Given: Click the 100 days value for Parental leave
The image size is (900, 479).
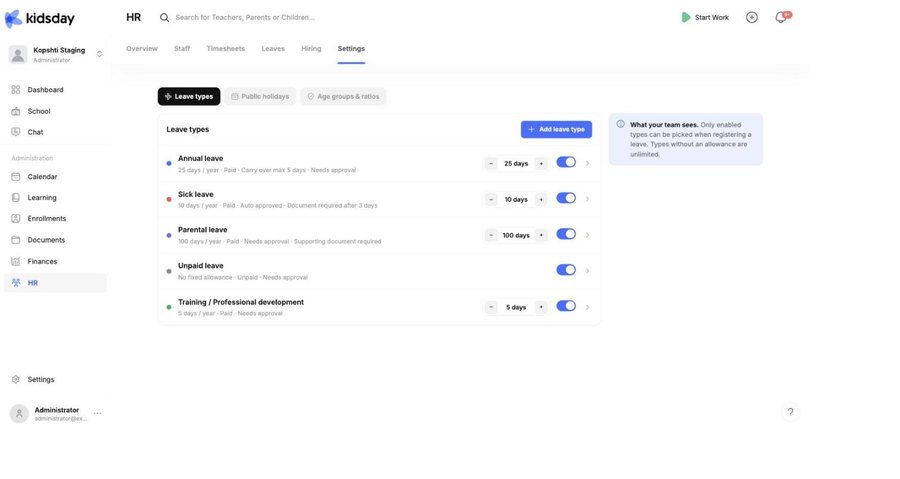Looking at the screenshot, I should click(516, 235).
